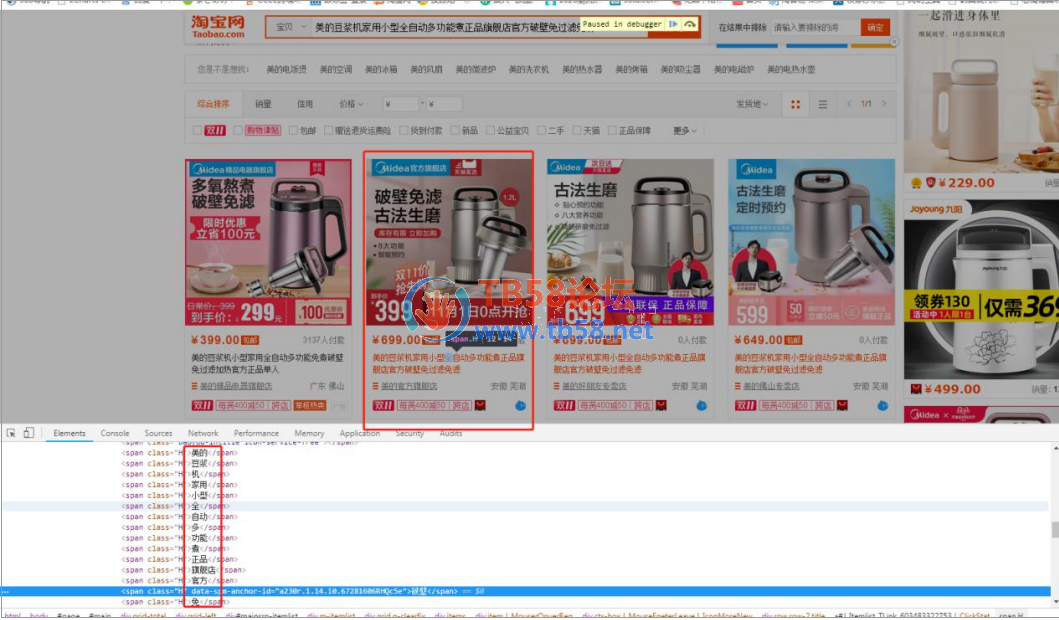Open the Memory tab in DevTools
The width and height of the screenshot is (1059, 620).
click(x=309, y=433)
